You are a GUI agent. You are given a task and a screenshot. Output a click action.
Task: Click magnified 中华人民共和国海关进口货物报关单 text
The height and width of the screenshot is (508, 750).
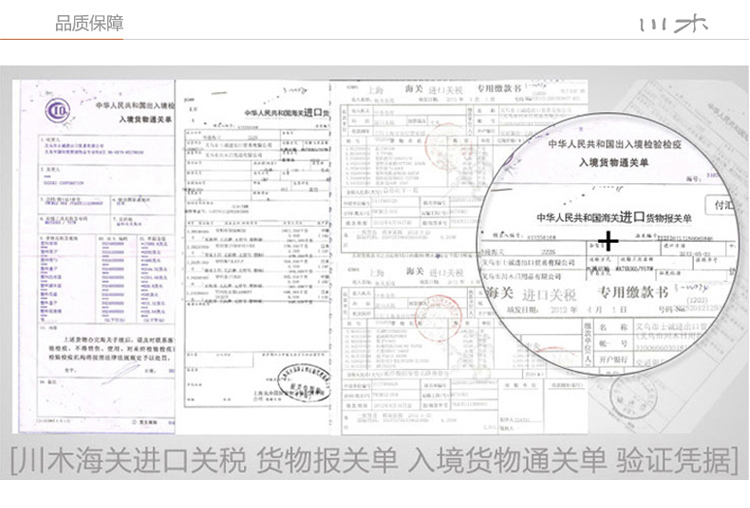click(614, 218)
